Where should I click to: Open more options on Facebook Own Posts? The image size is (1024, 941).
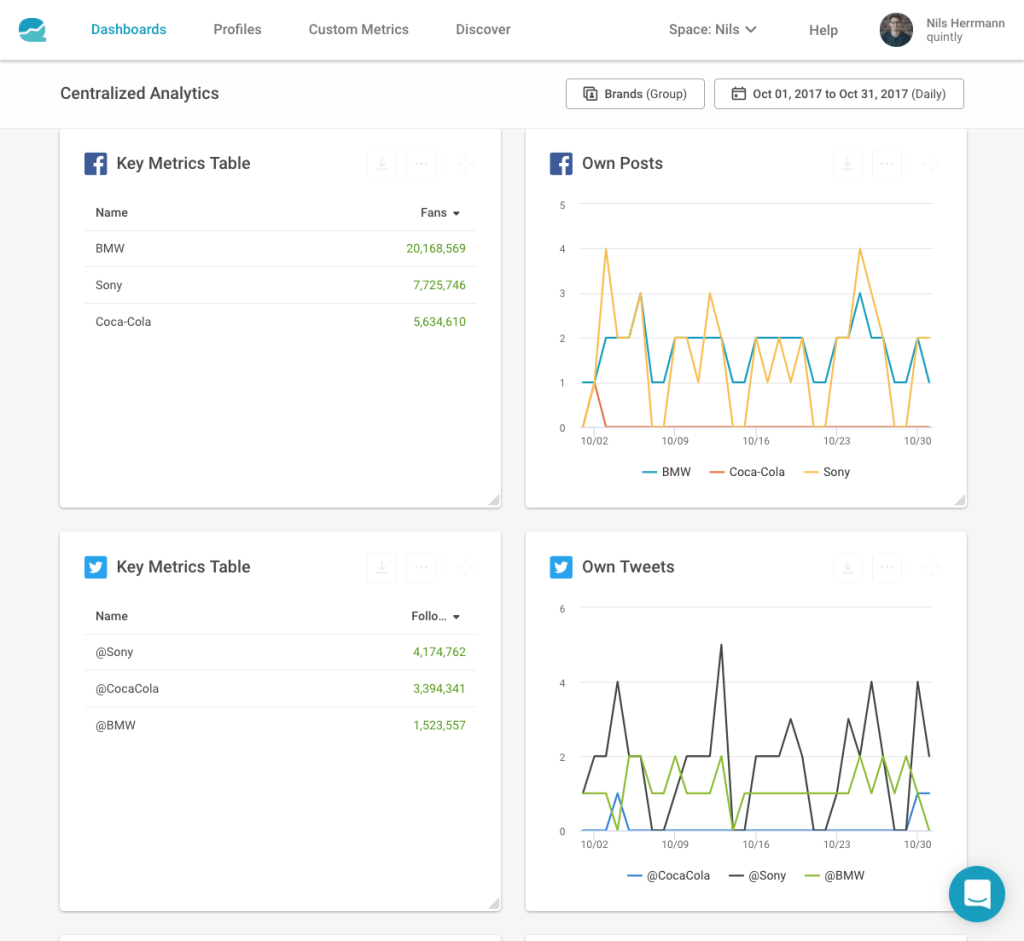click(887, 164)
